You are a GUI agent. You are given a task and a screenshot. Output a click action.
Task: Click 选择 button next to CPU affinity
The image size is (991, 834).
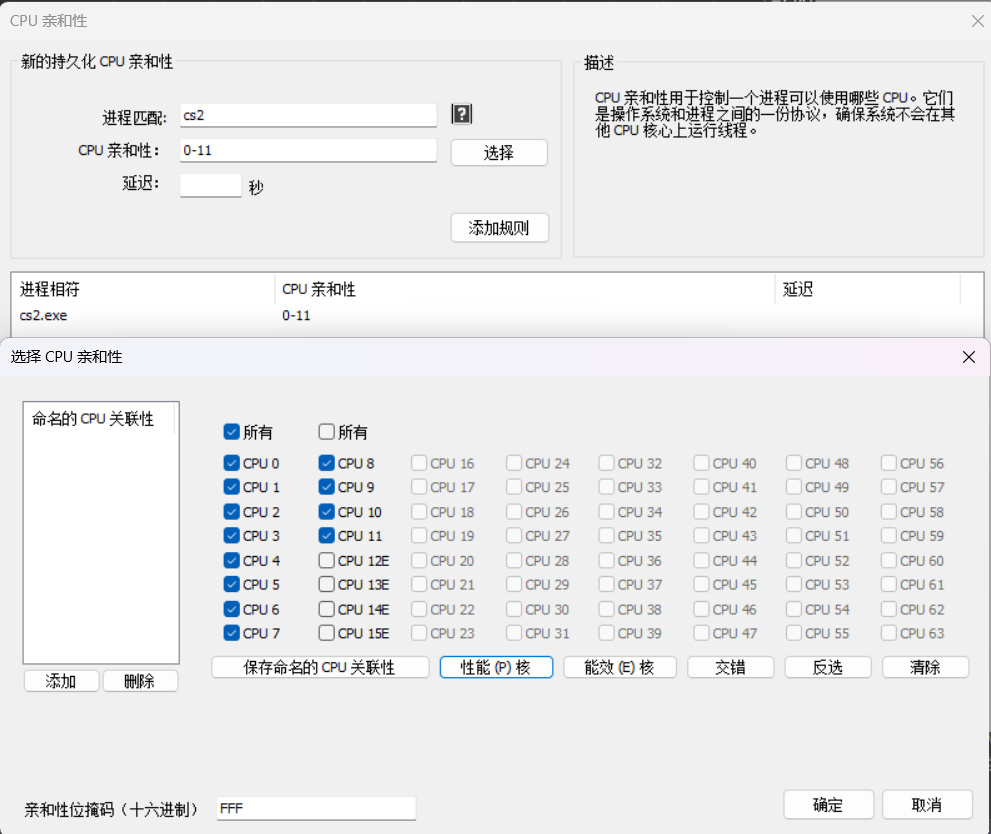pyautogui.click(x=499, y=152)
